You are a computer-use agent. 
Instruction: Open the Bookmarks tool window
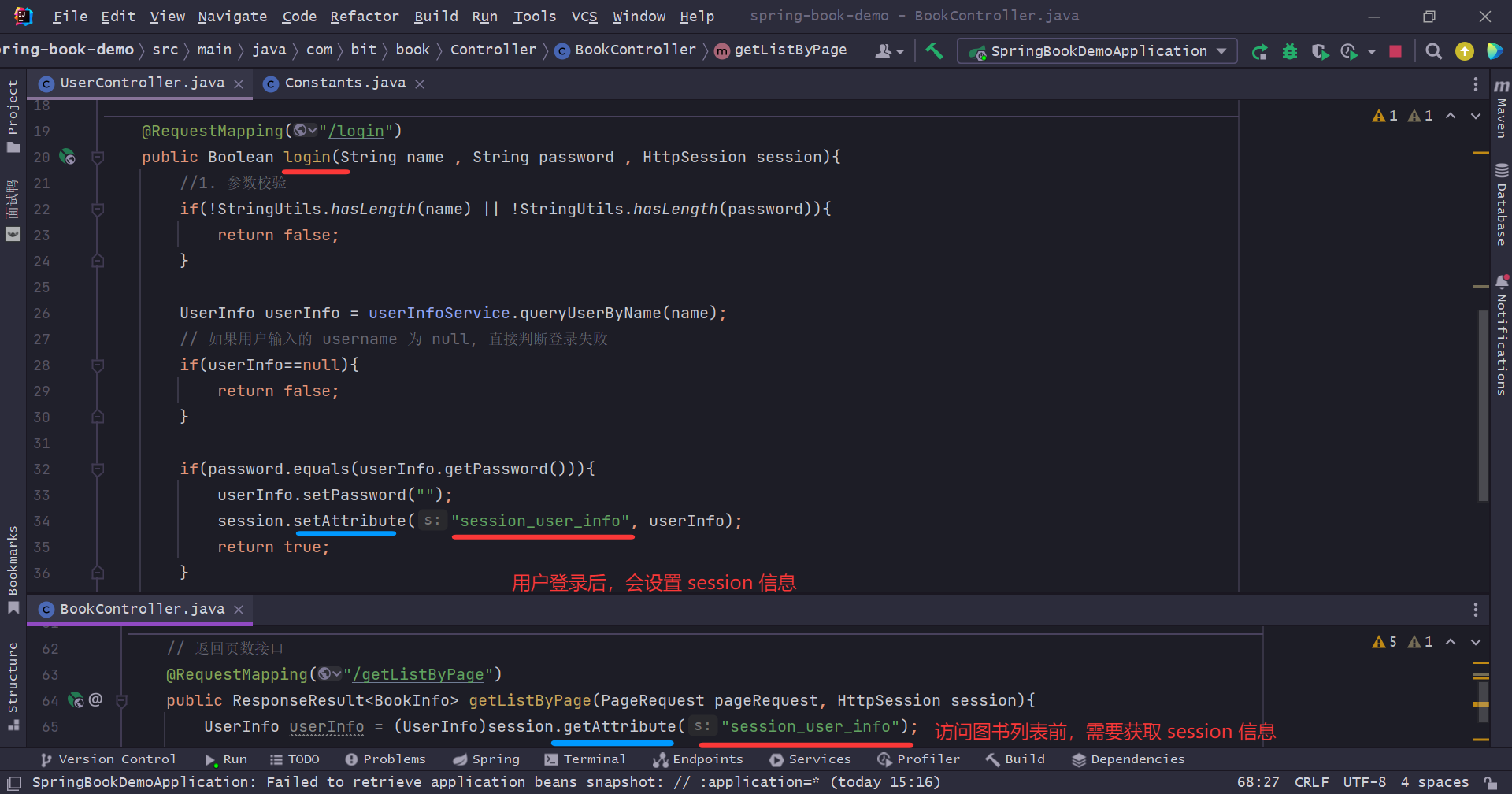pyautogui.click(x=13, y=570)
